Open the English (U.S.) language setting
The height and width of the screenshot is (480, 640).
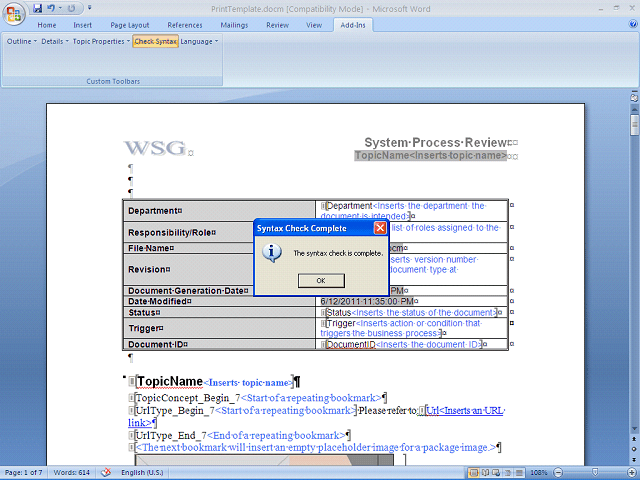(142, 473)
